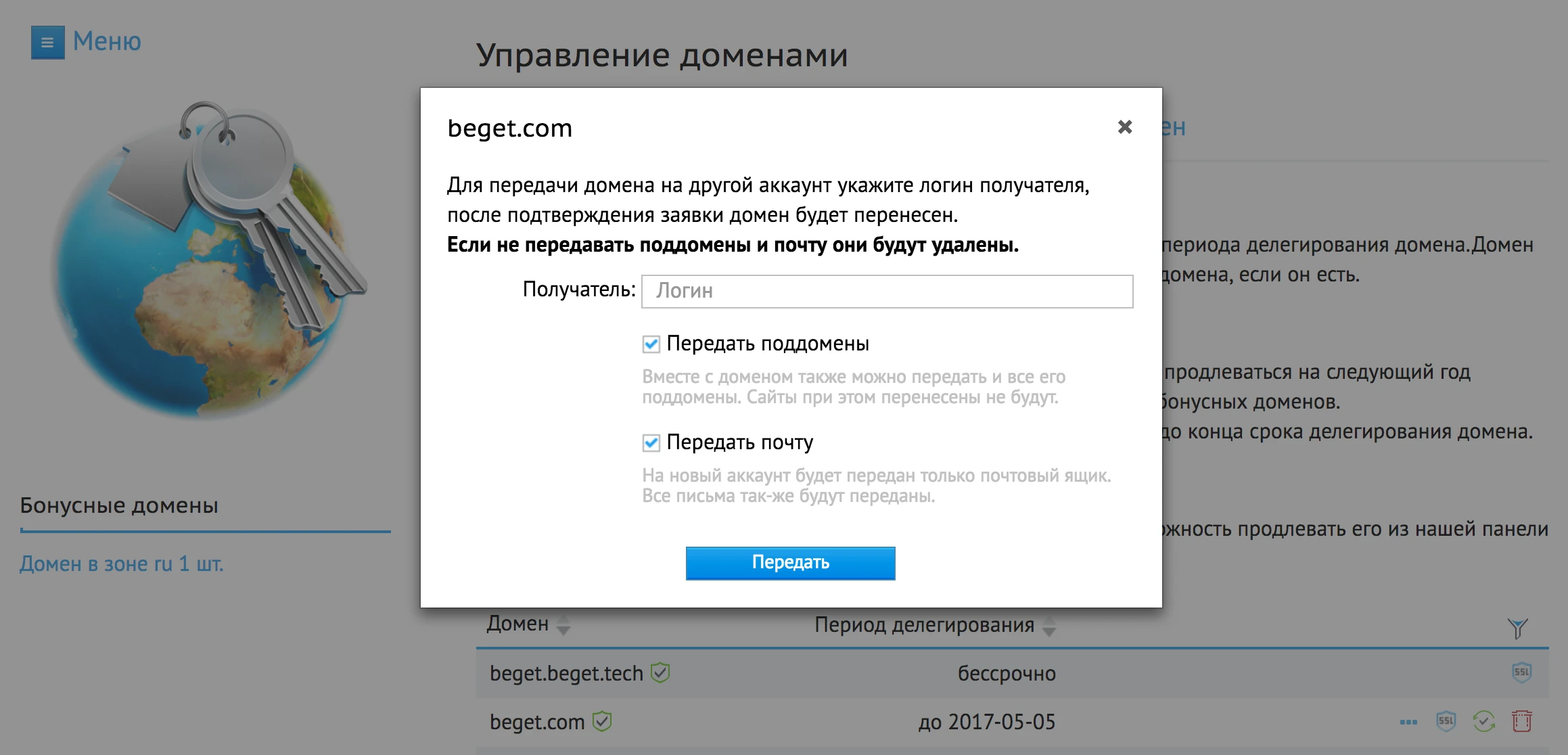Screen dimensions: 1568x755
Task: Click the SSL shield icon for beget.com
Action: [1446, 722]
